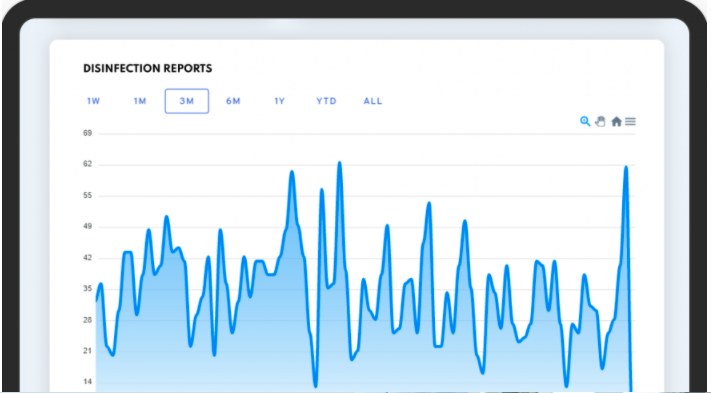Click the highest peak on the chart

[339, 162]
